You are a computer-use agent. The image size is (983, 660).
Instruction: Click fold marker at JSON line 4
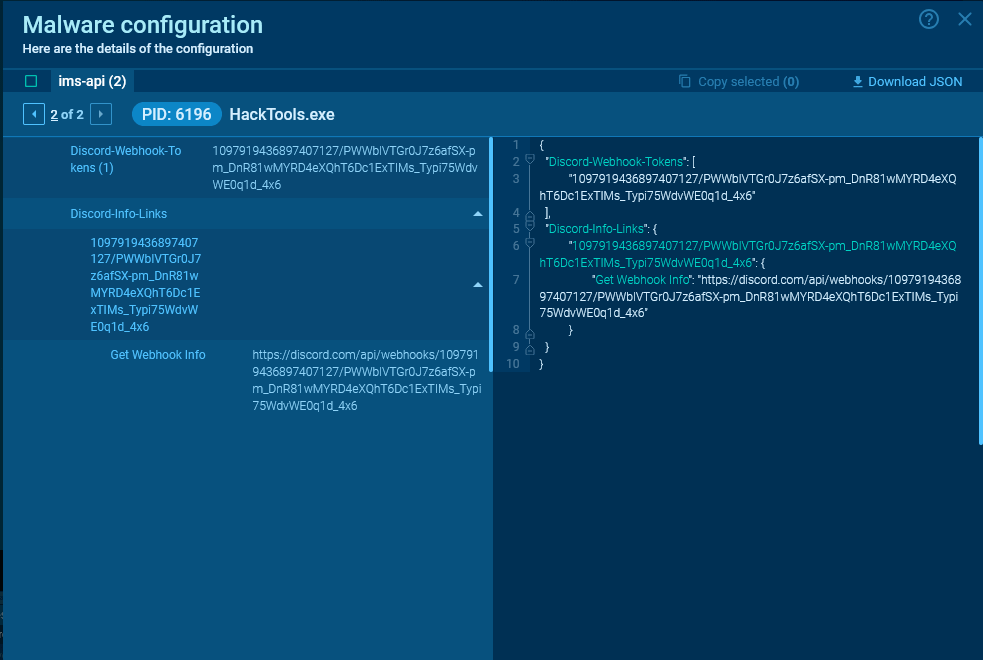point(530,215)
